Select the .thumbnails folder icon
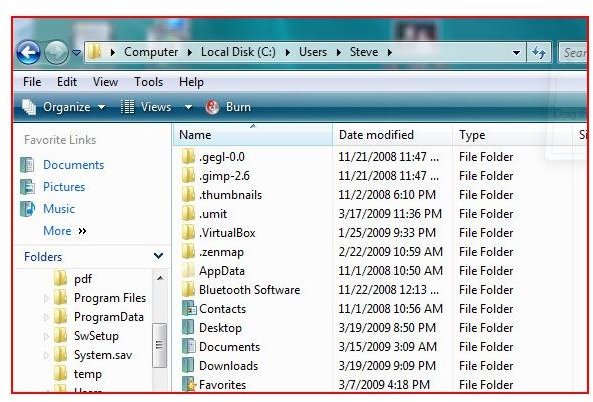 [188, 194]
